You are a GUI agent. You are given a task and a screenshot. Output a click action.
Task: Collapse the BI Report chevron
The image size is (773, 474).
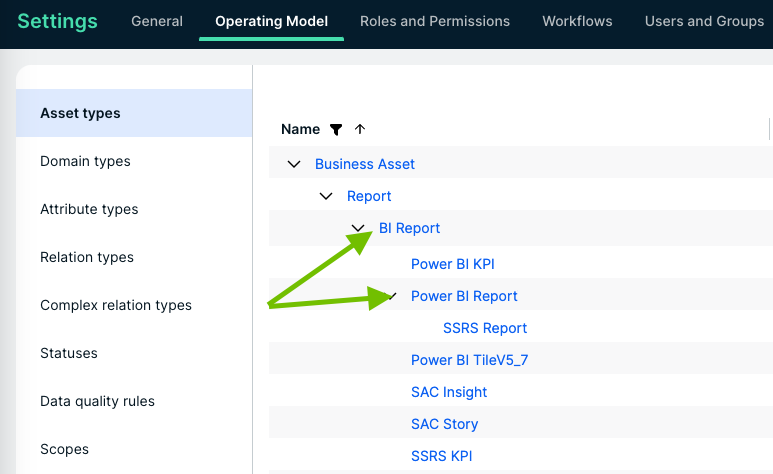tap(358, 228)
